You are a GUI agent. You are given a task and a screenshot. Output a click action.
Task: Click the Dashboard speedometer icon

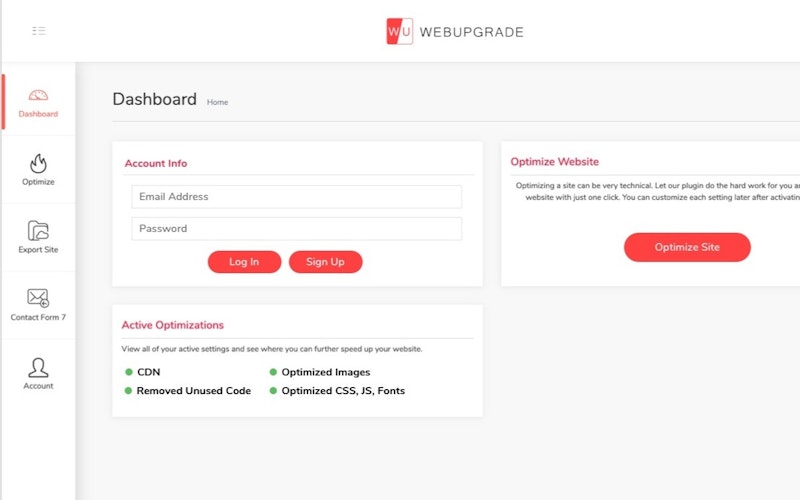38,95
